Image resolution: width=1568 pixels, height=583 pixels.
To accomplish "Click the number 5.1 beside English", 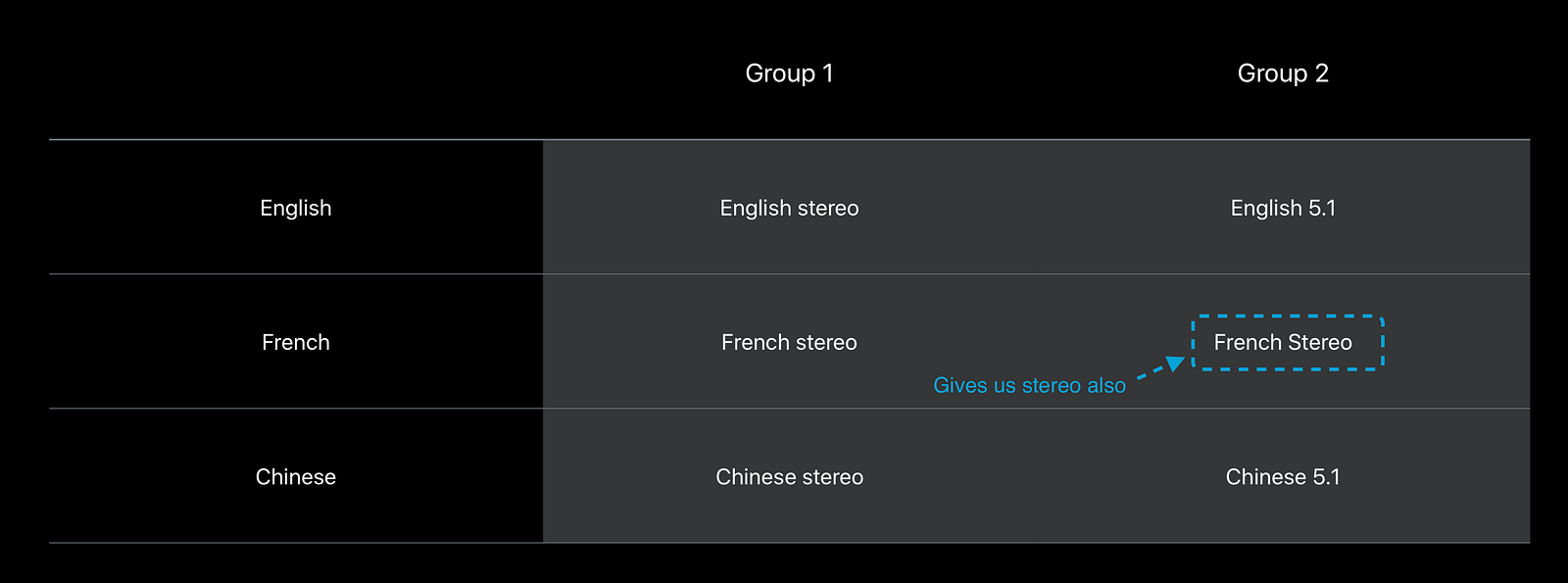I will [x=1322, y=208].
